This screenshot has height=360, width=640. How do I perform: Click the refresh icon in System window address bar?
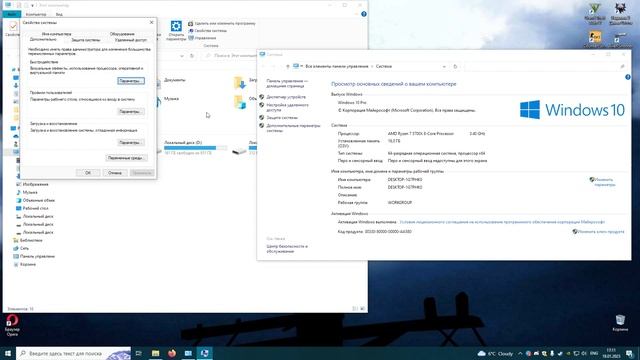pos(455,66)
